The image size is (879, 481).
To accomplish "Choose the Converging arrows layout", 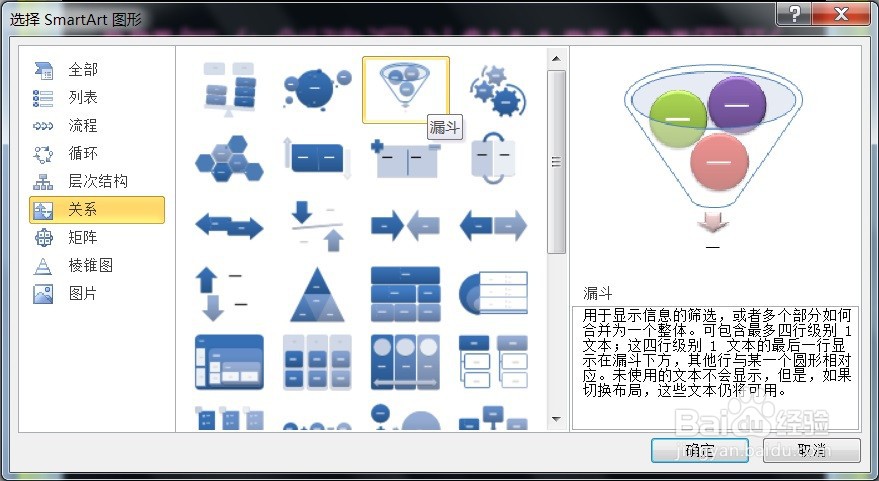I will tap(405, 226).
